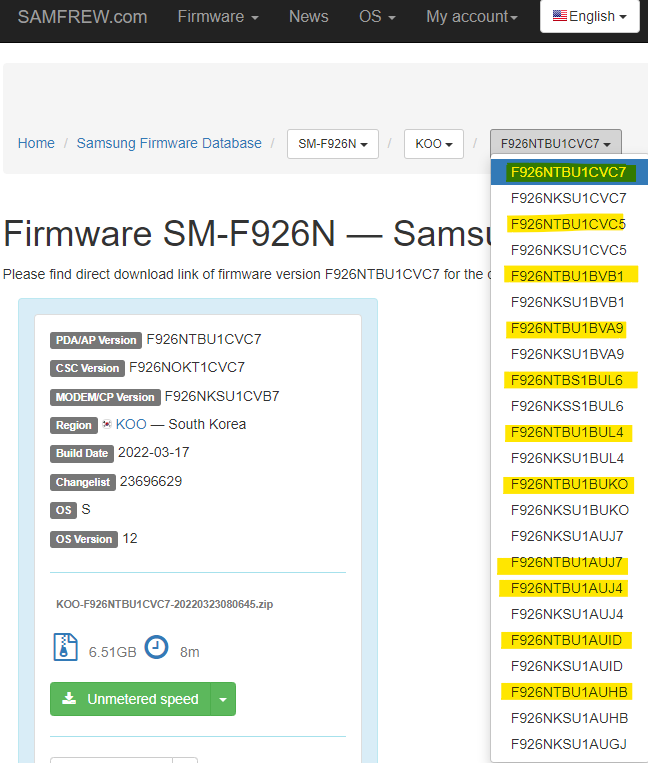Select version F926NTBU1BVA9
Image resolution: width=648 pixels, height=763 pixels.
pos(569,328)
